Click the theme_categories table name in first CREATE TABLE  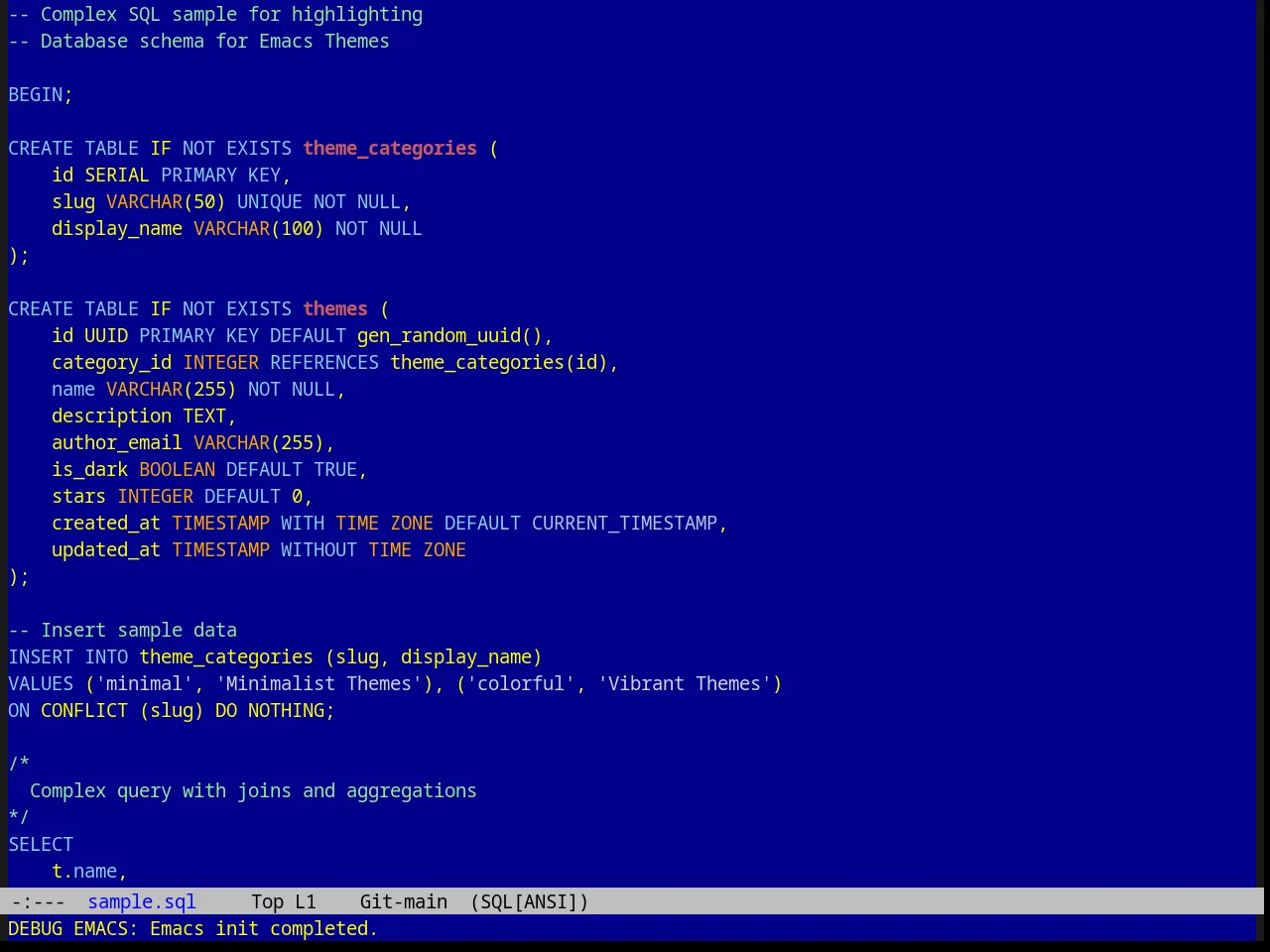click(x=390, y=148)
